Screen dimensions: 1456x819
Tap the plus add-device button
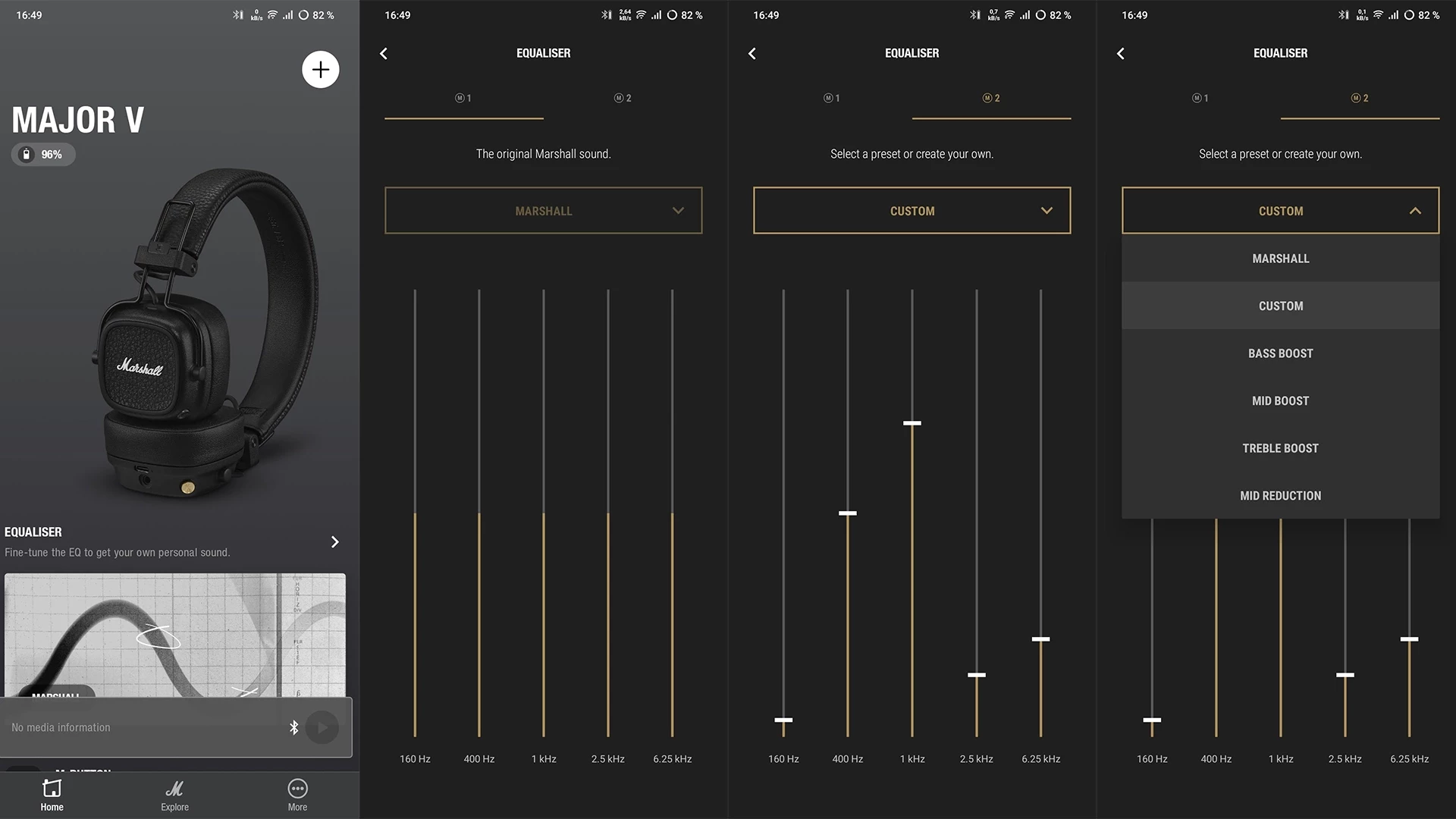pos(321,70)
